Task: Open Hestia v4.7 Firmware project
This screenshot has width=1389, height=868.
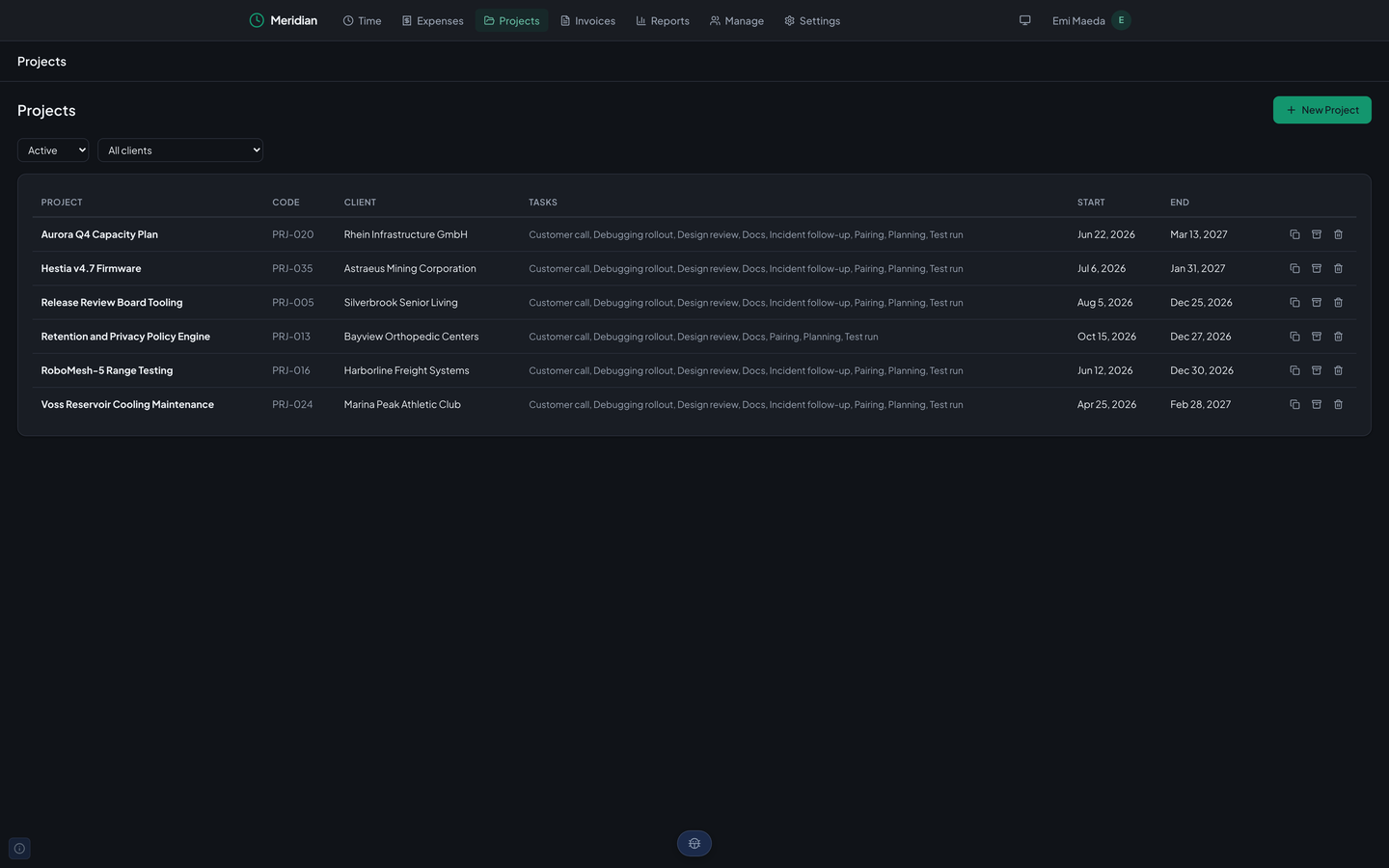Action: [x=91, y=268]
